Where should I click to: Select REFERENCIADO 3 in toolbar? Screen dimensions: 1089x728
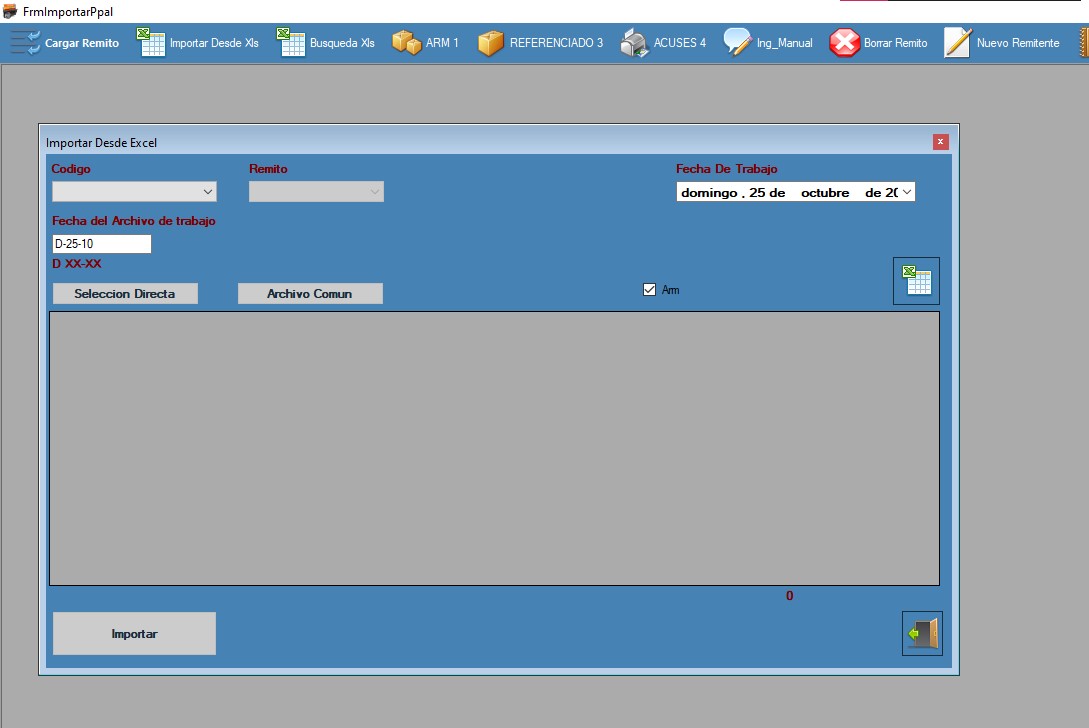pos(540,43)
